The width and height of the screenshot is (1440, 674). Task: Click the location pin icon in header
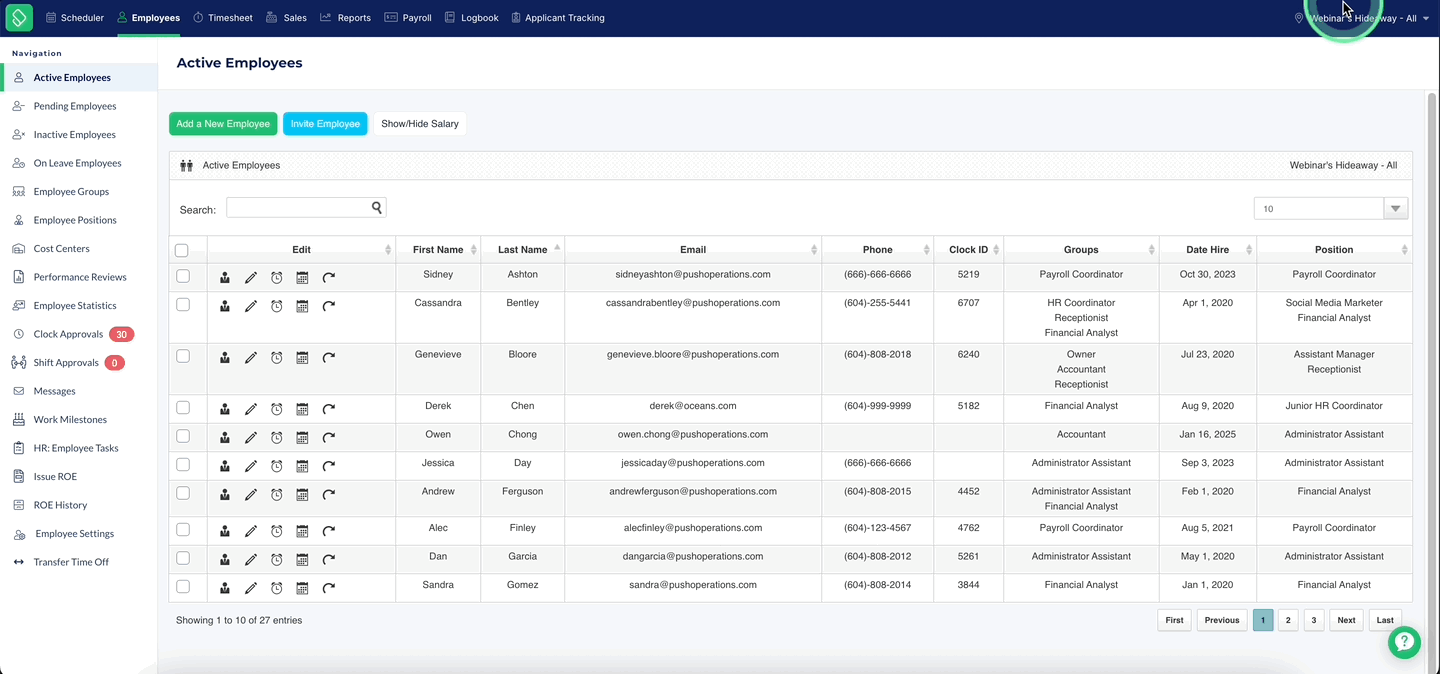coord(1299,18)
